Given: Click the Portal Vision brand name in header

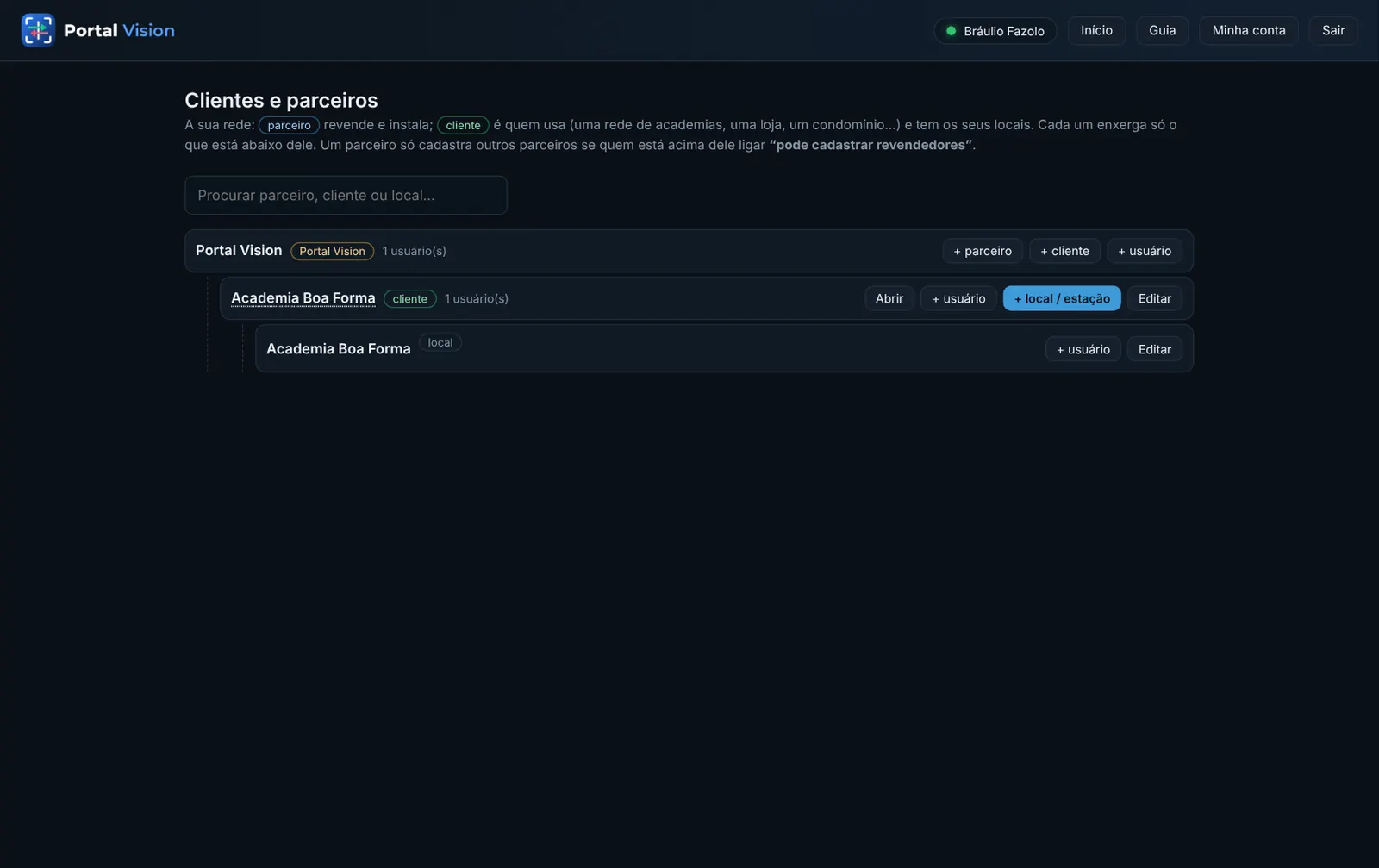Looking at the screenshot, I should (x=119, y=31).
